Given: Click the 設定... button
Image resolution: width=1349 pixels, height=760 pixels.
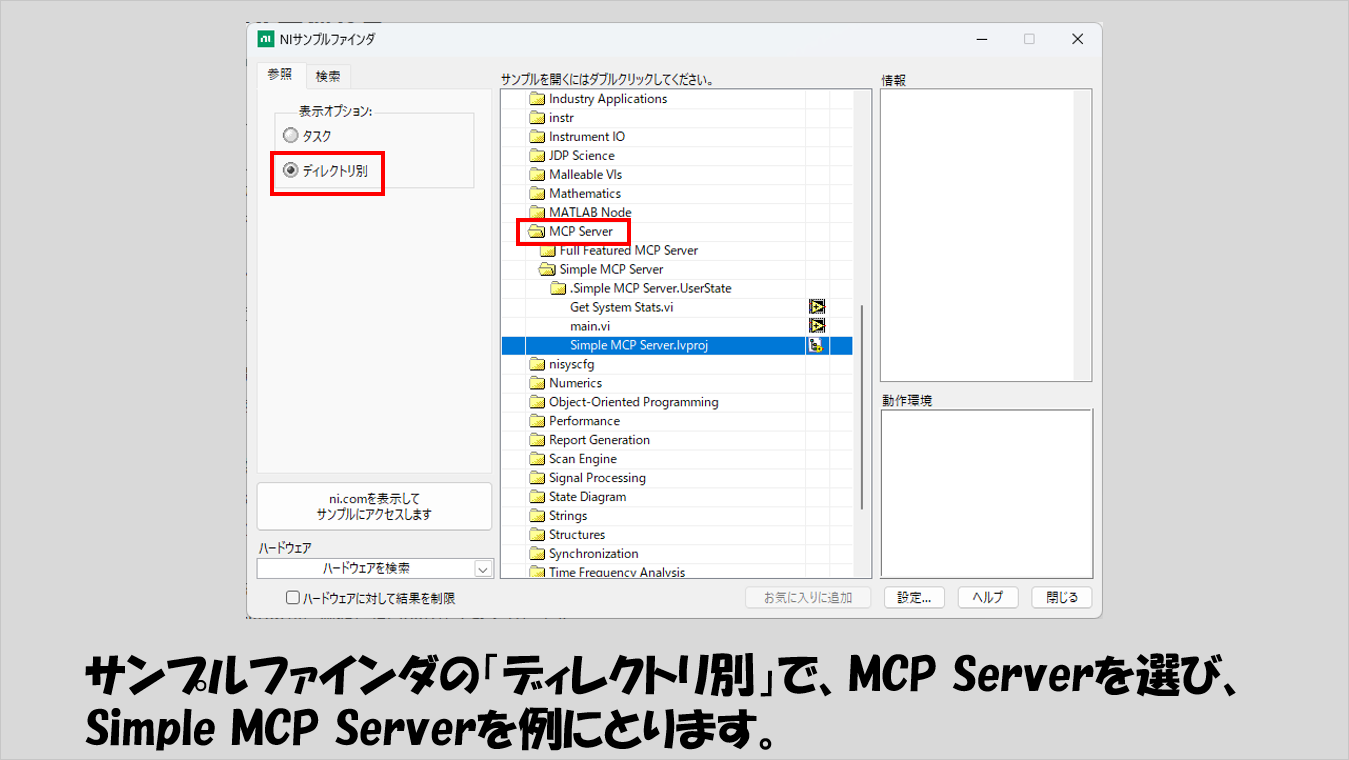Looking at the screenshot, I should pyautogui.click(x=914, y=597).
